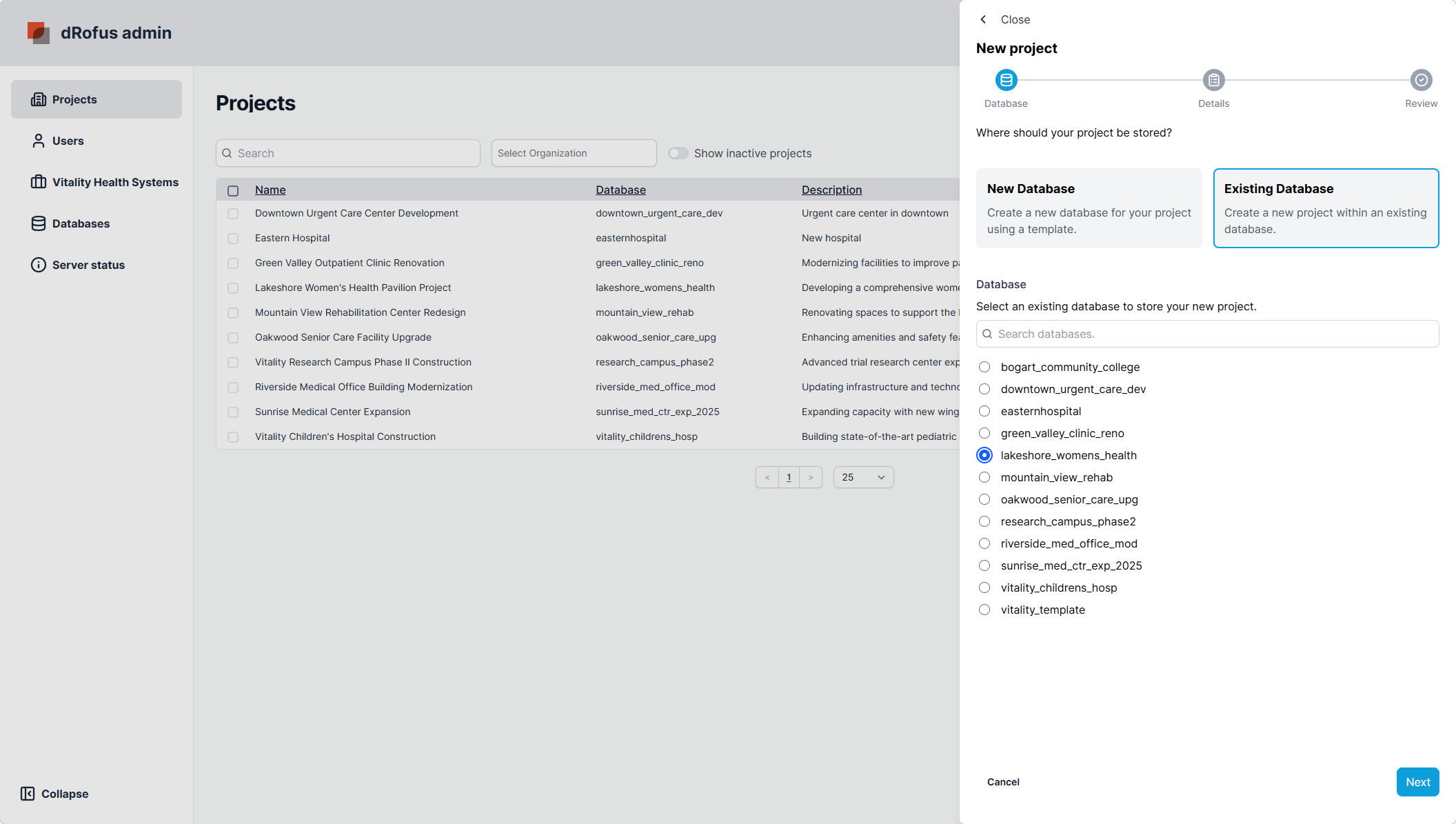Check the Riverside Medical Office Building Modernization row
Image resolution: width=1456 pixels, height=824 pixels.
pyautogui.click(x=233, y=388)
